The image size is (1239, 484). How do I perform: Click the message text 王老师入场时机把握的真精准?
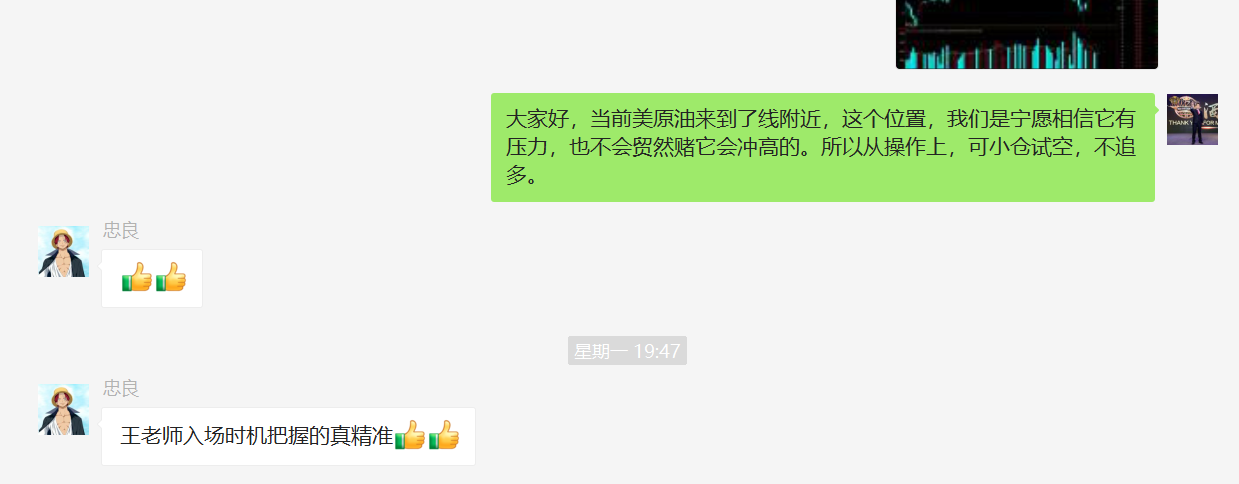(257, 436)
